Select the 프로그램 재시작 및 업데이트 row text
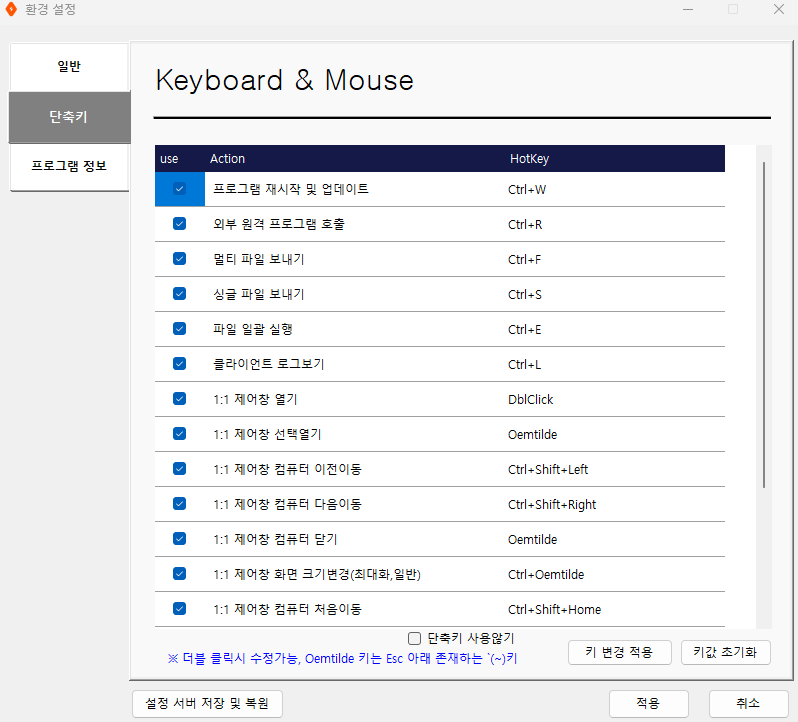 [x=291, y=189]
